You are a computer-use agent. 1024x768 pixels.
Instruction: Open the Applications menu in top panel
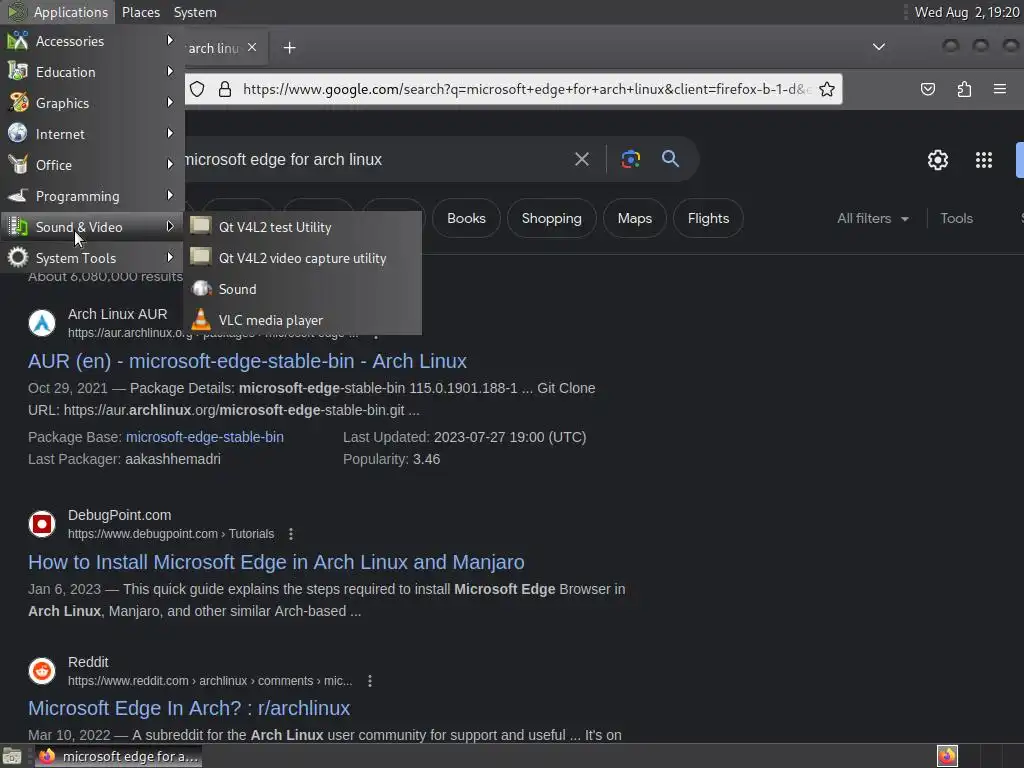click(57, 12)
